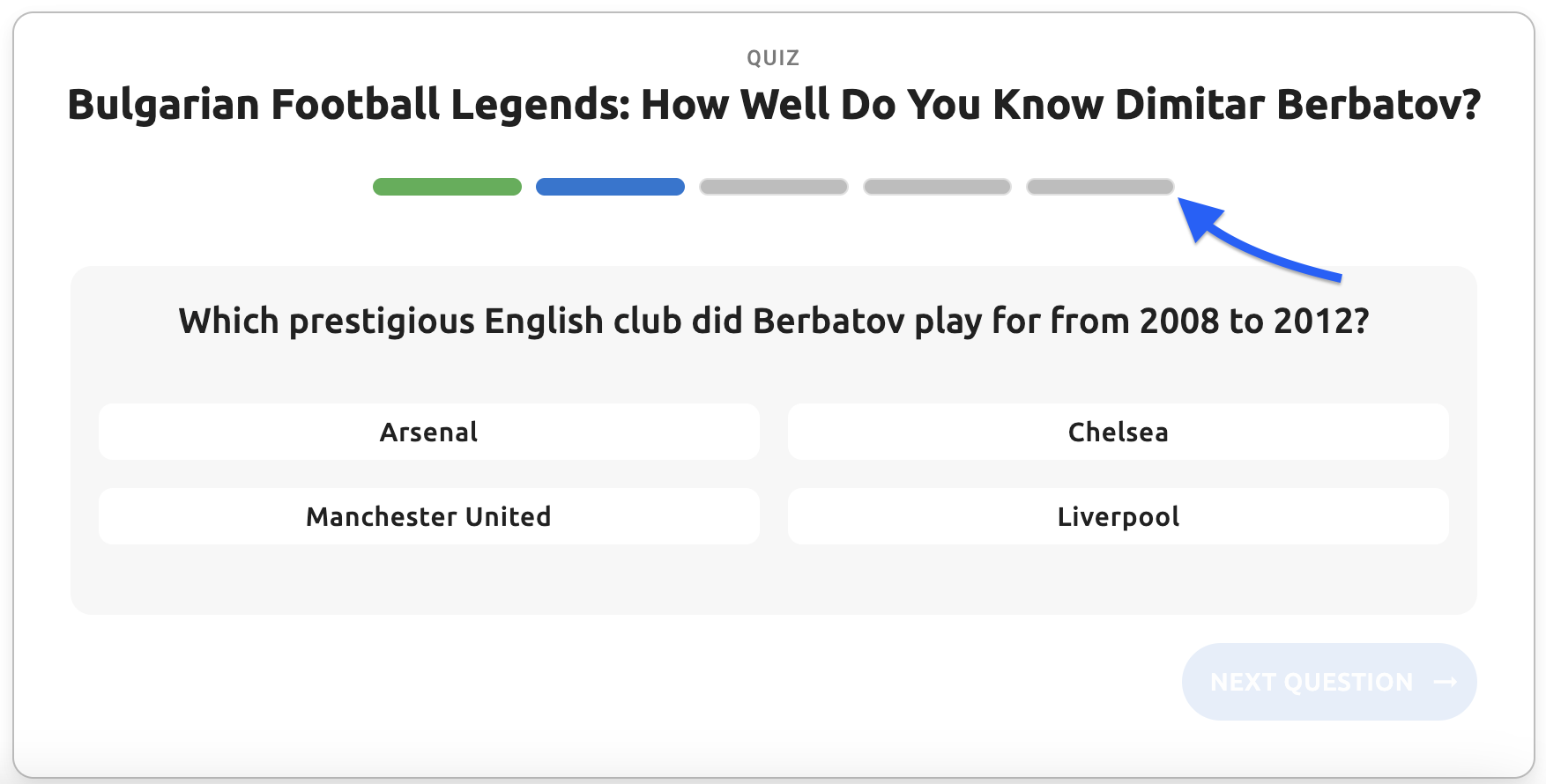The width and height of the screenshot is (1546, 784).
Task: Click the green first progress segment
Action: tap(447, 187)
